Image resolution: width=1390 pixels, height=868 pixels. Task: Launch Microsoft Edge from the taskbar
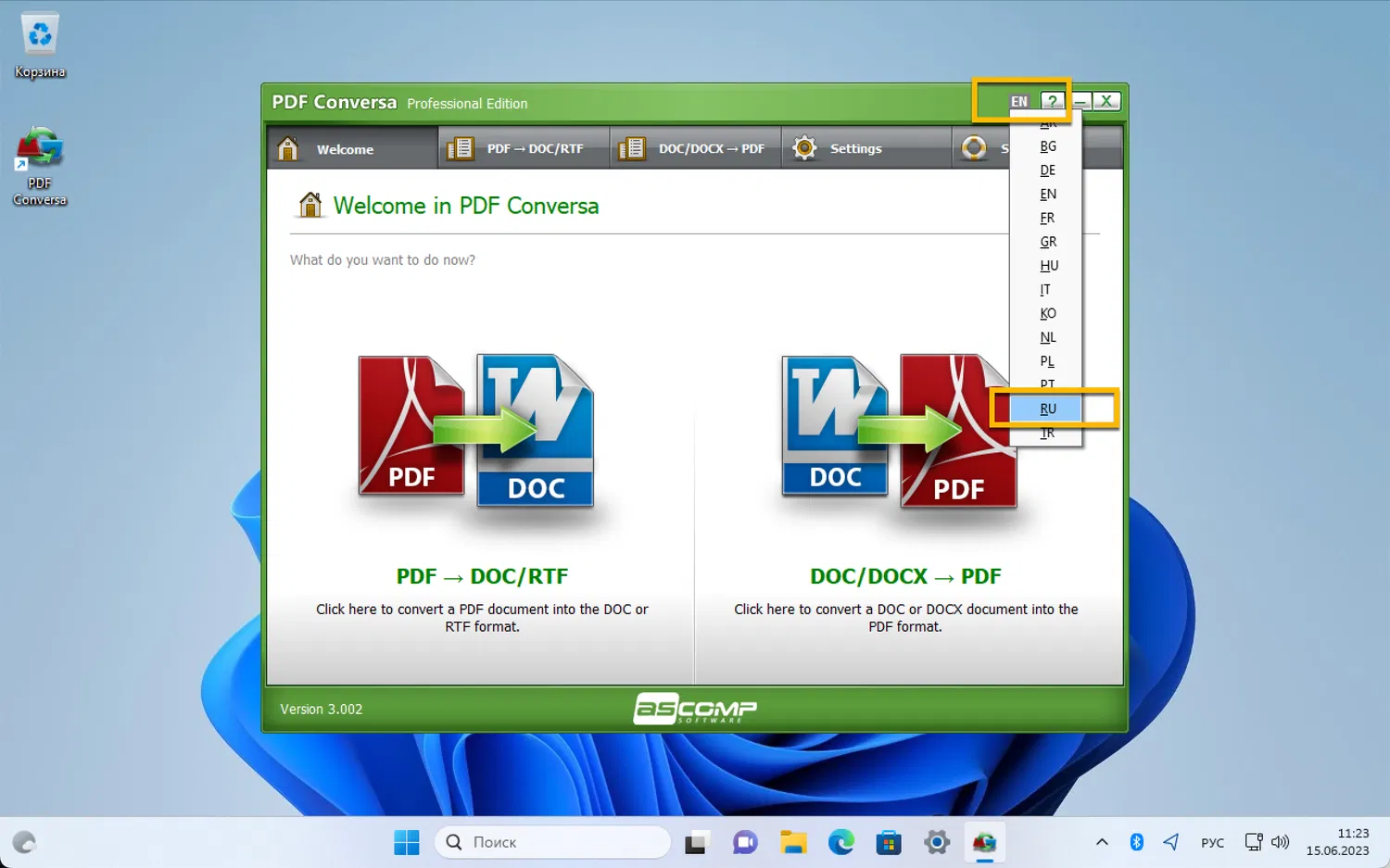840,842
